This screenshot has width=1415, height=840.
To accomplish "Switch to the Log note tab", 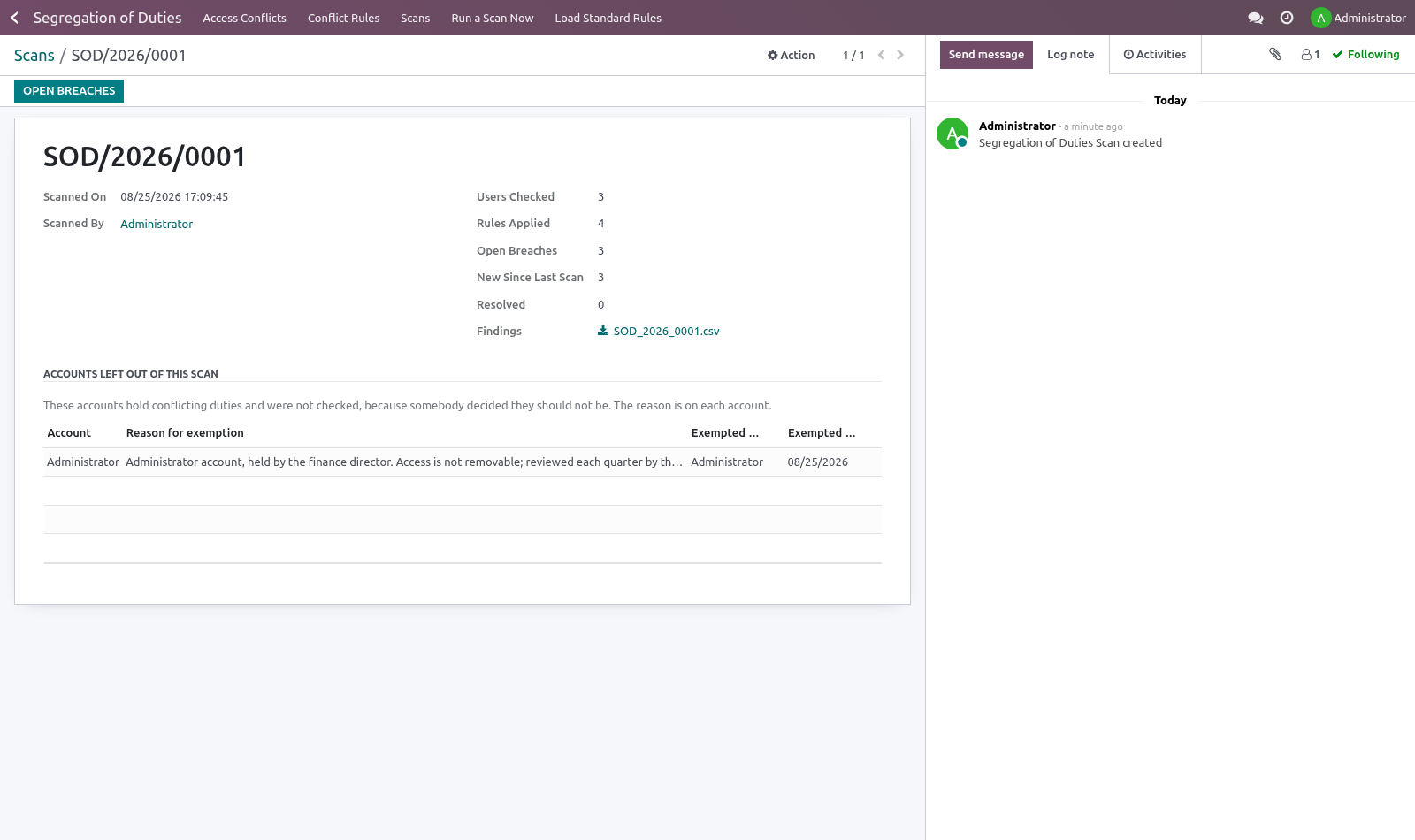I will click(1070, 54).
